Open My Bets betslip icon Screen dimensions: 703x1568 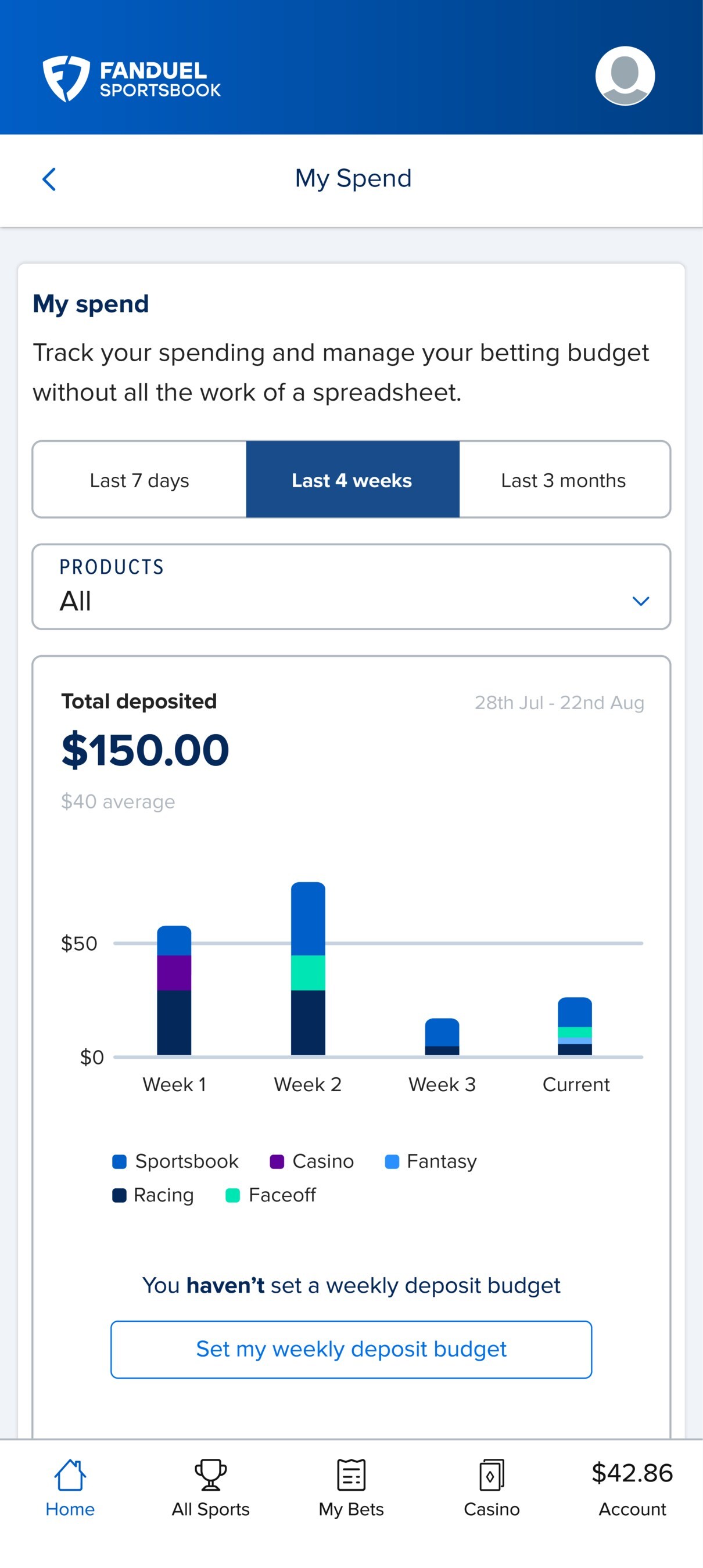pos(351,1475)
